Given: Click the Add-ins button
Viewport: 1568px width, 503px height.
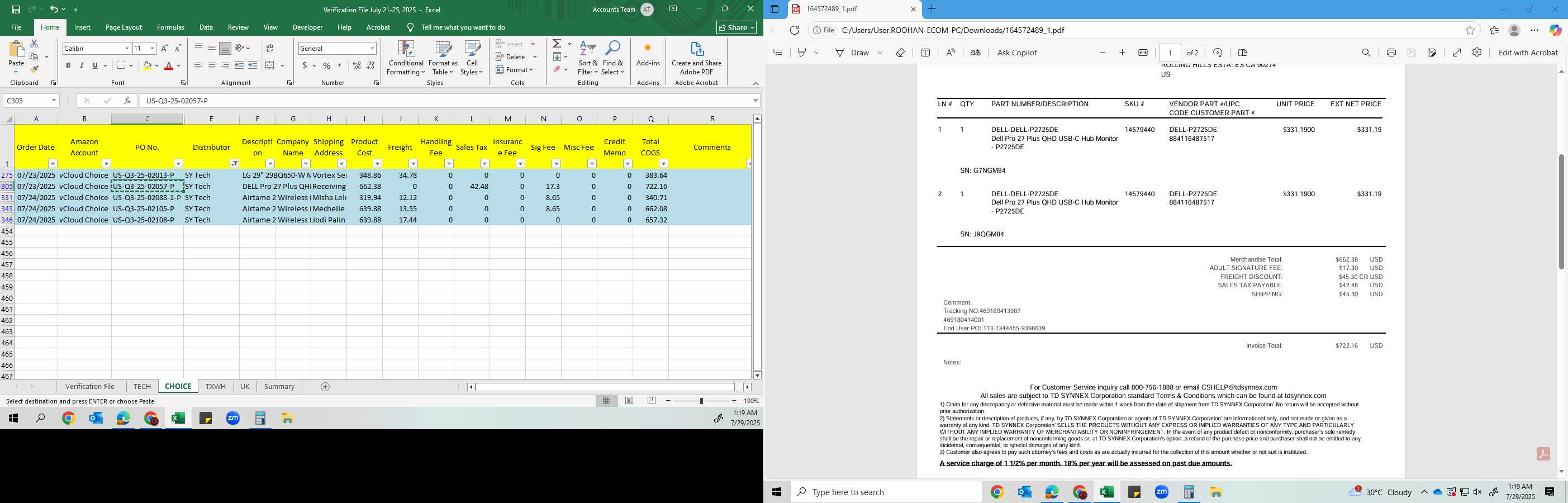Looking at the screenshot, I should pos(648,54).
